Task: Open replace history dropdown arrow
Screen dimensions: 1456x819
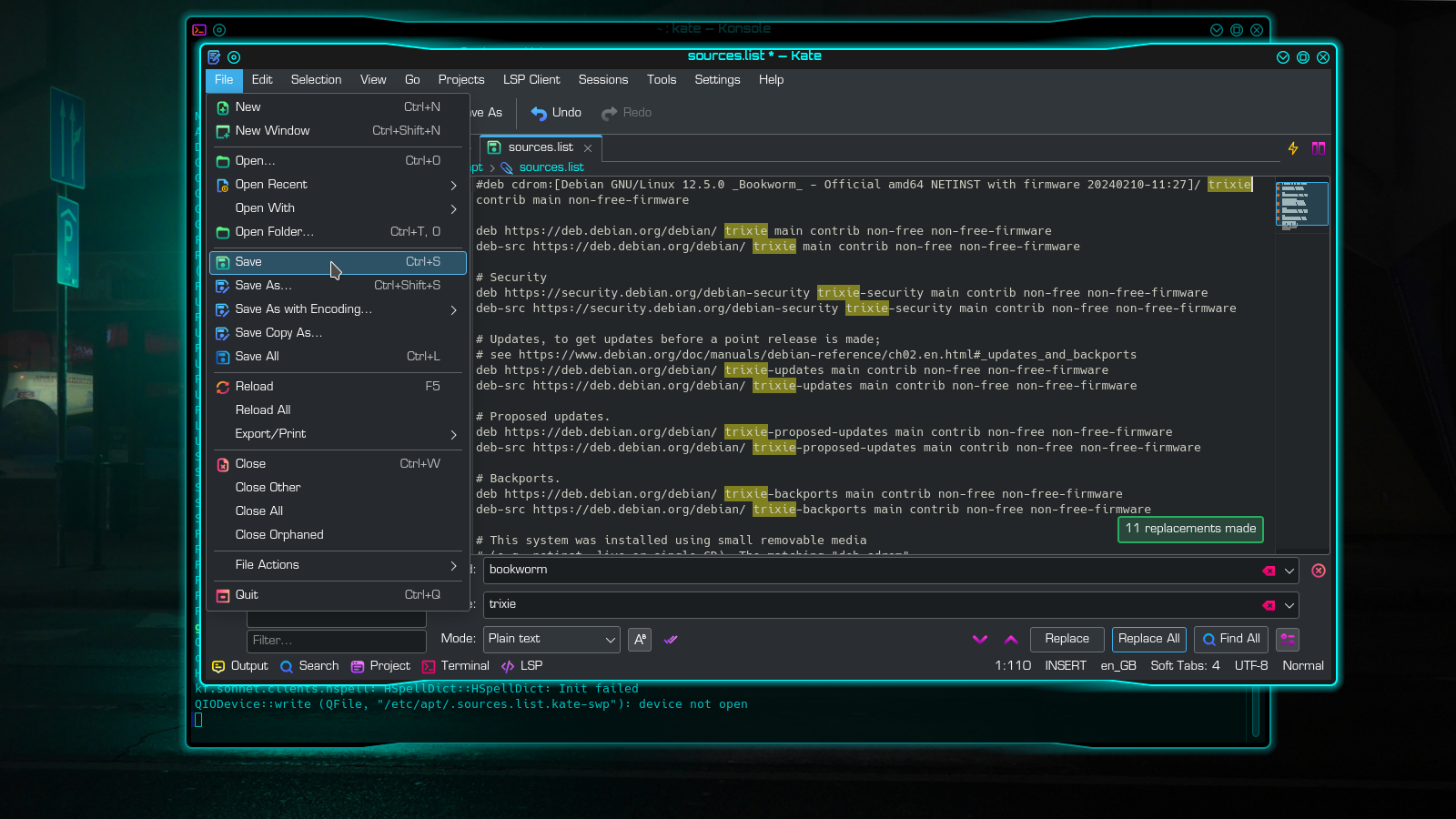Action: pos(1289,605)
